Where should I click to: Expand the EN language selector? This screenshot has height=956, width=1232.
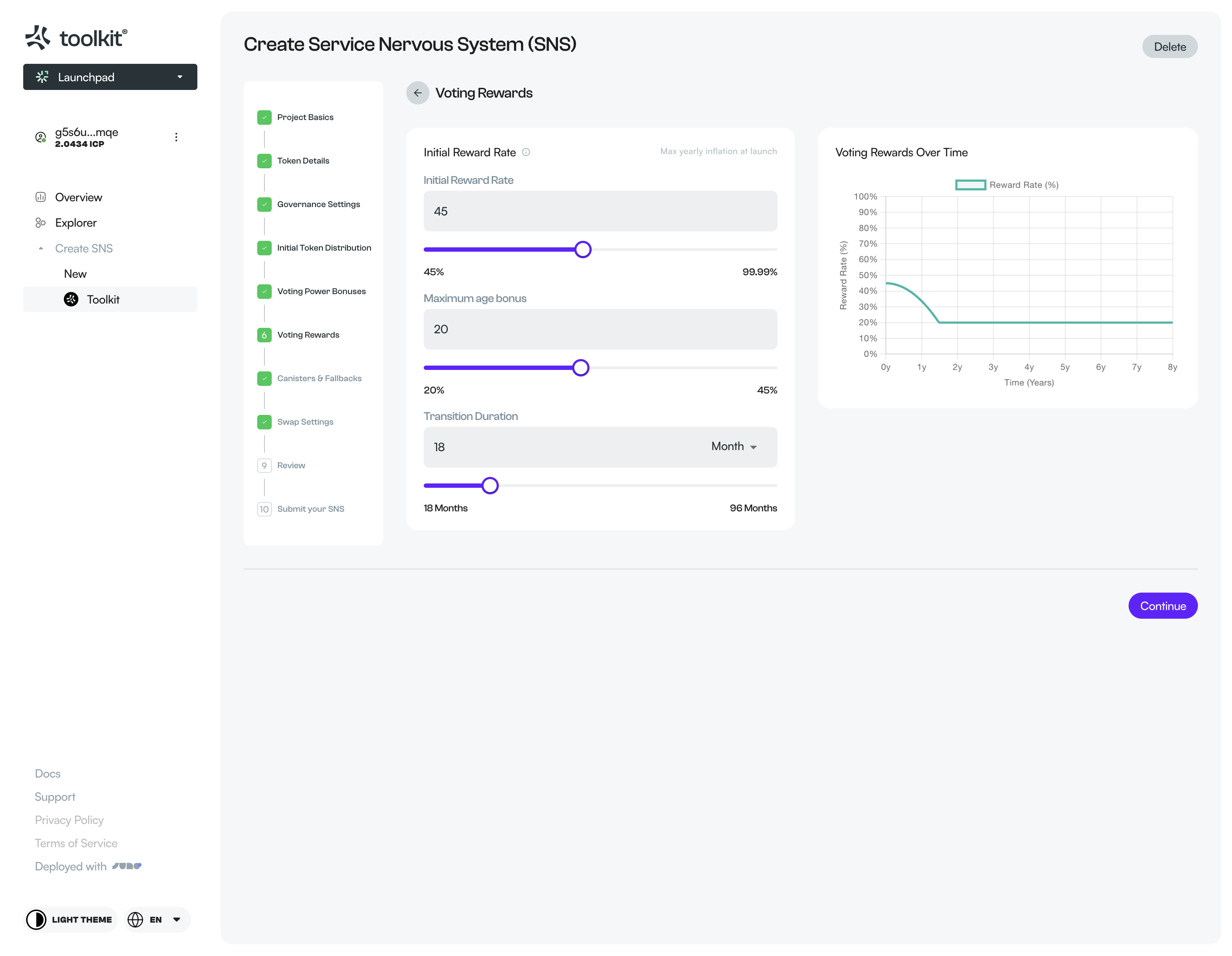pos(157,919)
